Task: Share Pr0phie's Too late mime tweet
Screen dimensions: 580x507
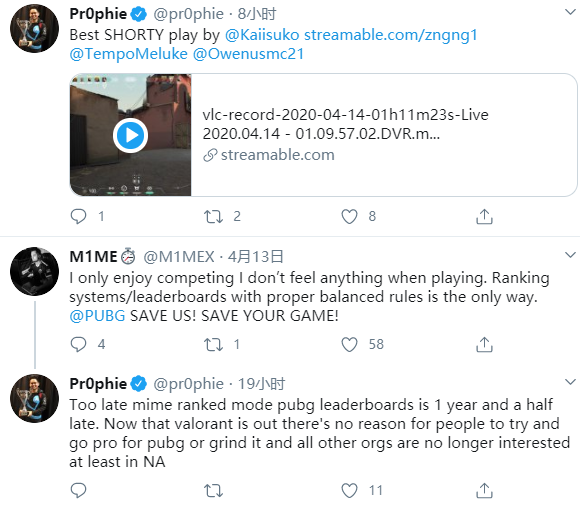Action: click(484, 490)
